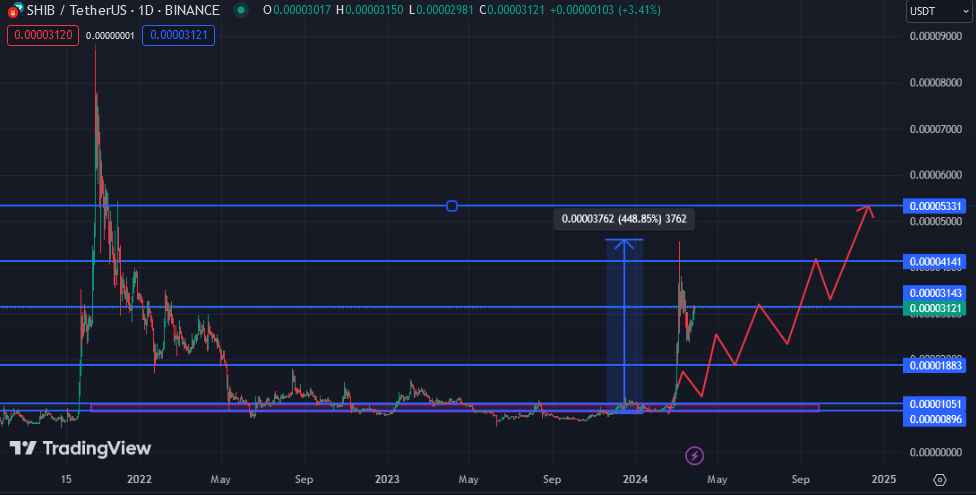Screen dimensions: 976x495
Task: Click the +3.41% change value
Action: click(x=639, y=10)
